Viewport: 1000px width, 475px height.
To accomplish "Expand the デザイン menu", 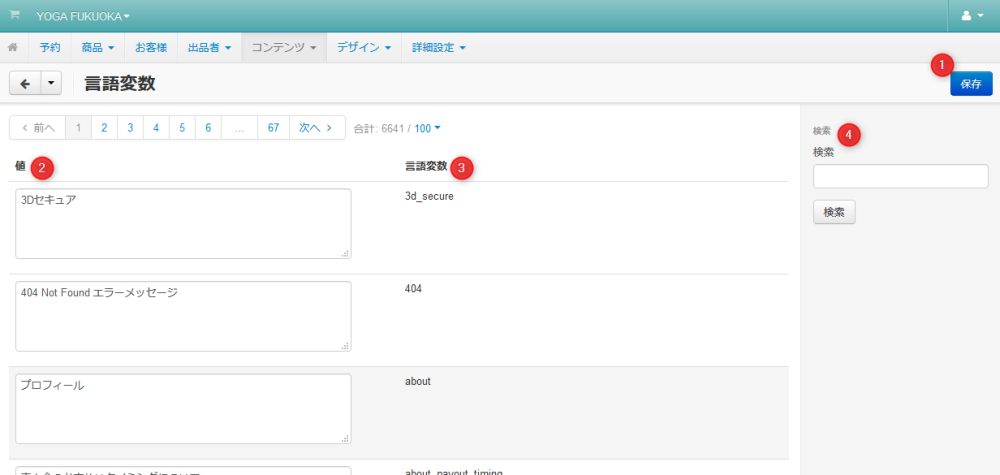I will [364, 47].
